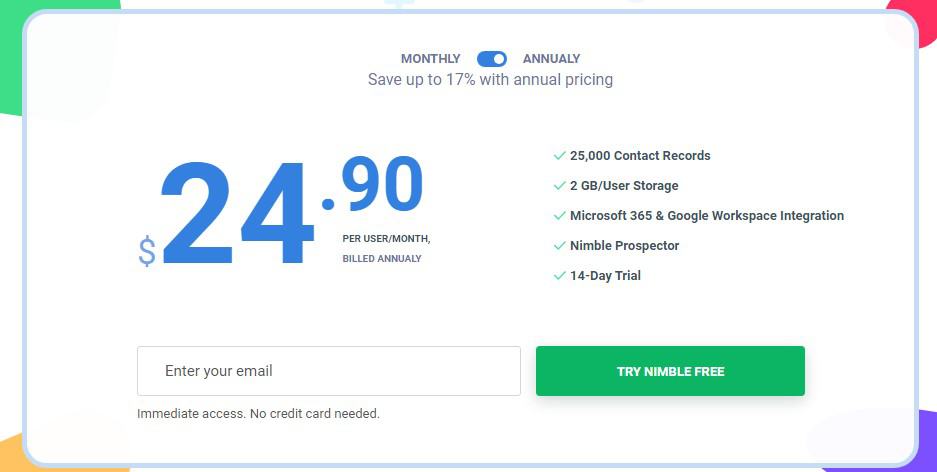Click the 2 GB/User Storage text
Image resolution: width=937 pixels, height=472 pixels.
tap(624, 186)
